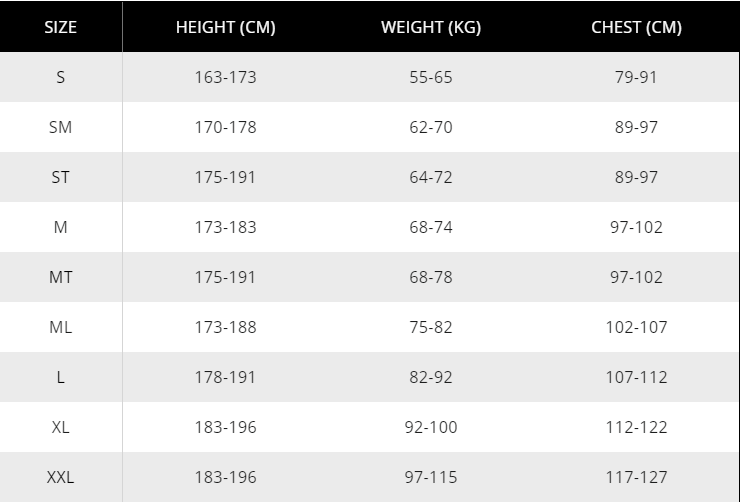Click the SIZE column header
The width and height of the screenshot is (740, 502).
(x=61, y=27)
